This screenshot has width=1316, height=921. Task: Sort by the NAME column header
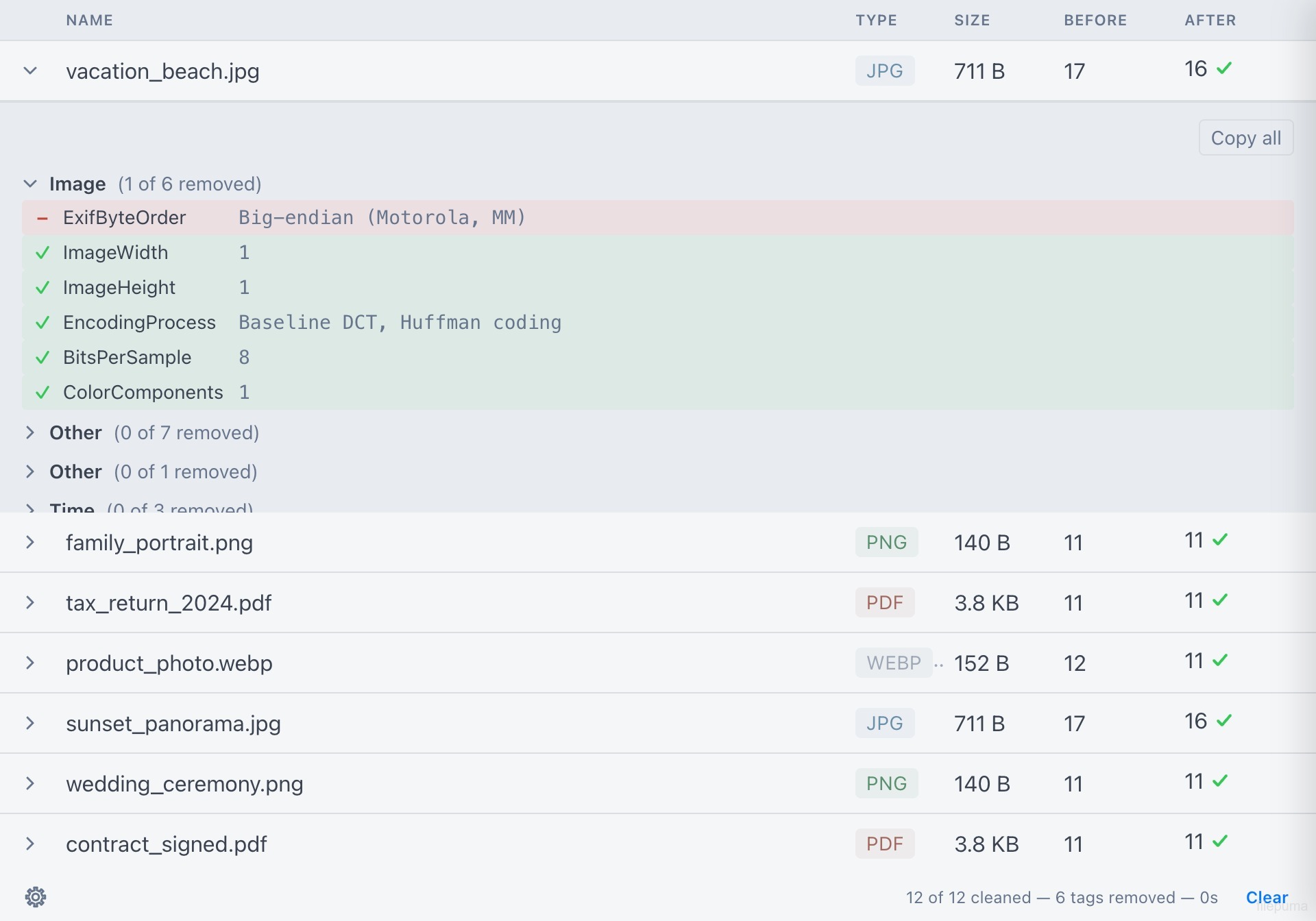pyautogui.click(x=90, y=20)
